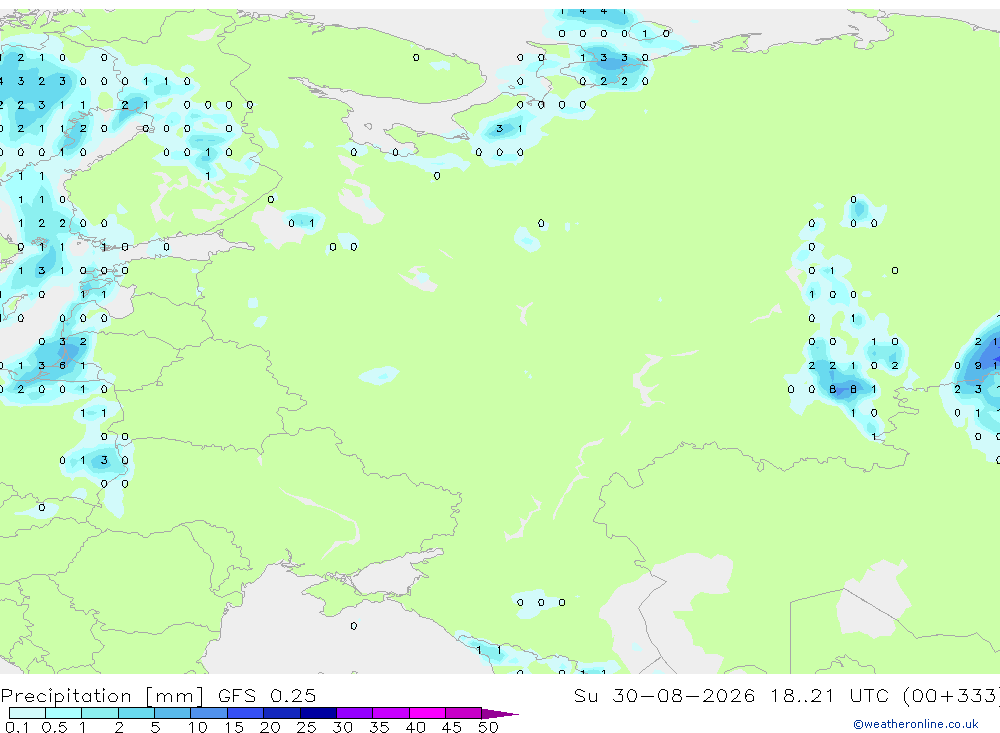Click the '9' precipitation value on the map

pyautogui.click(x=978, y=366)
